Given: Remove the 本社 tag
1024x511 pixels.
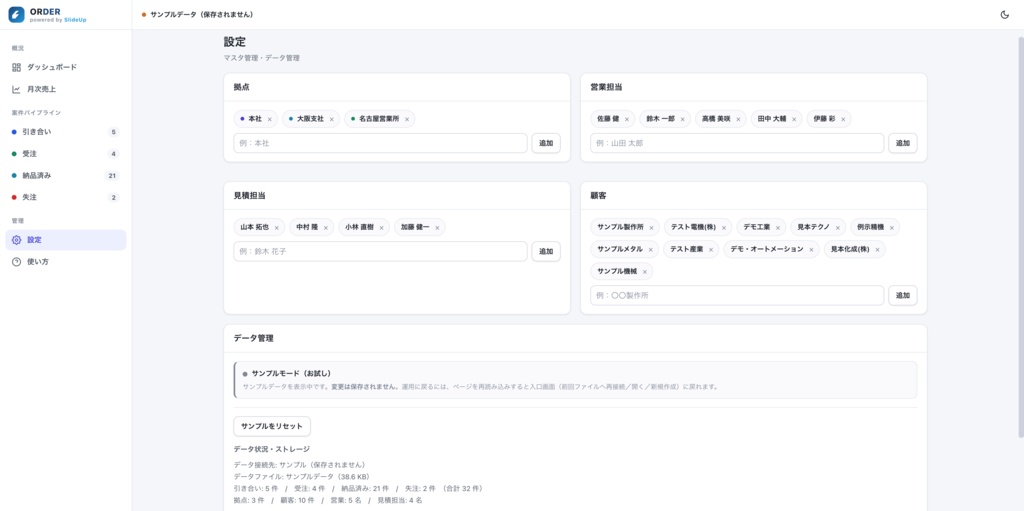Looking at the screenshot, I should pyautogui.click(x=270, y=119).
